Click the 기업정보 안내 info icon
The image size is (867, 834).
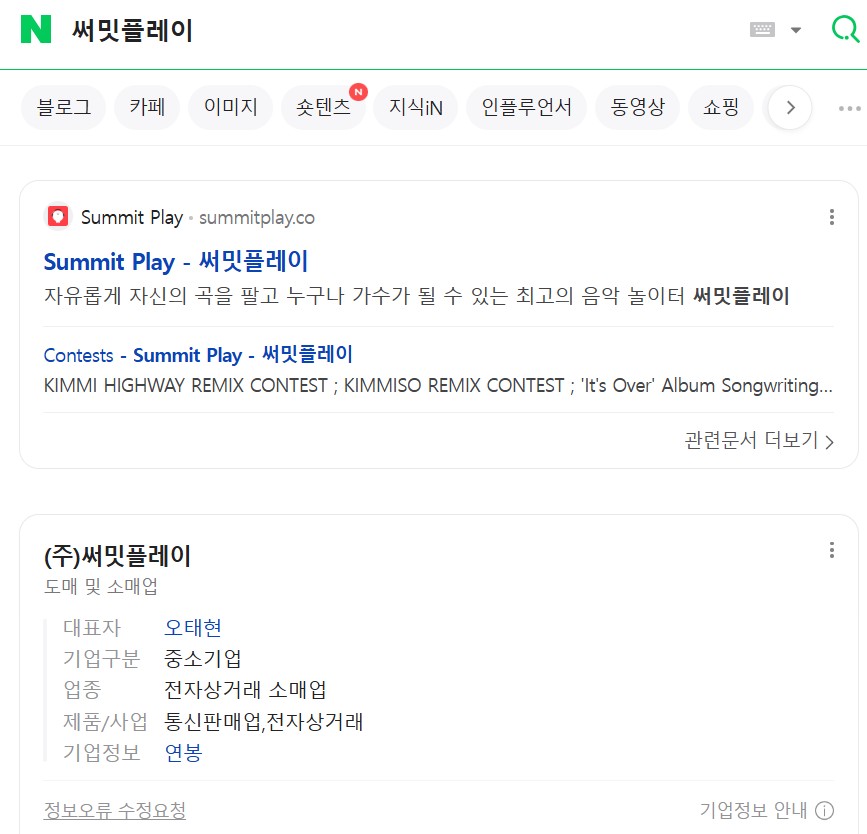pos(820,810)
